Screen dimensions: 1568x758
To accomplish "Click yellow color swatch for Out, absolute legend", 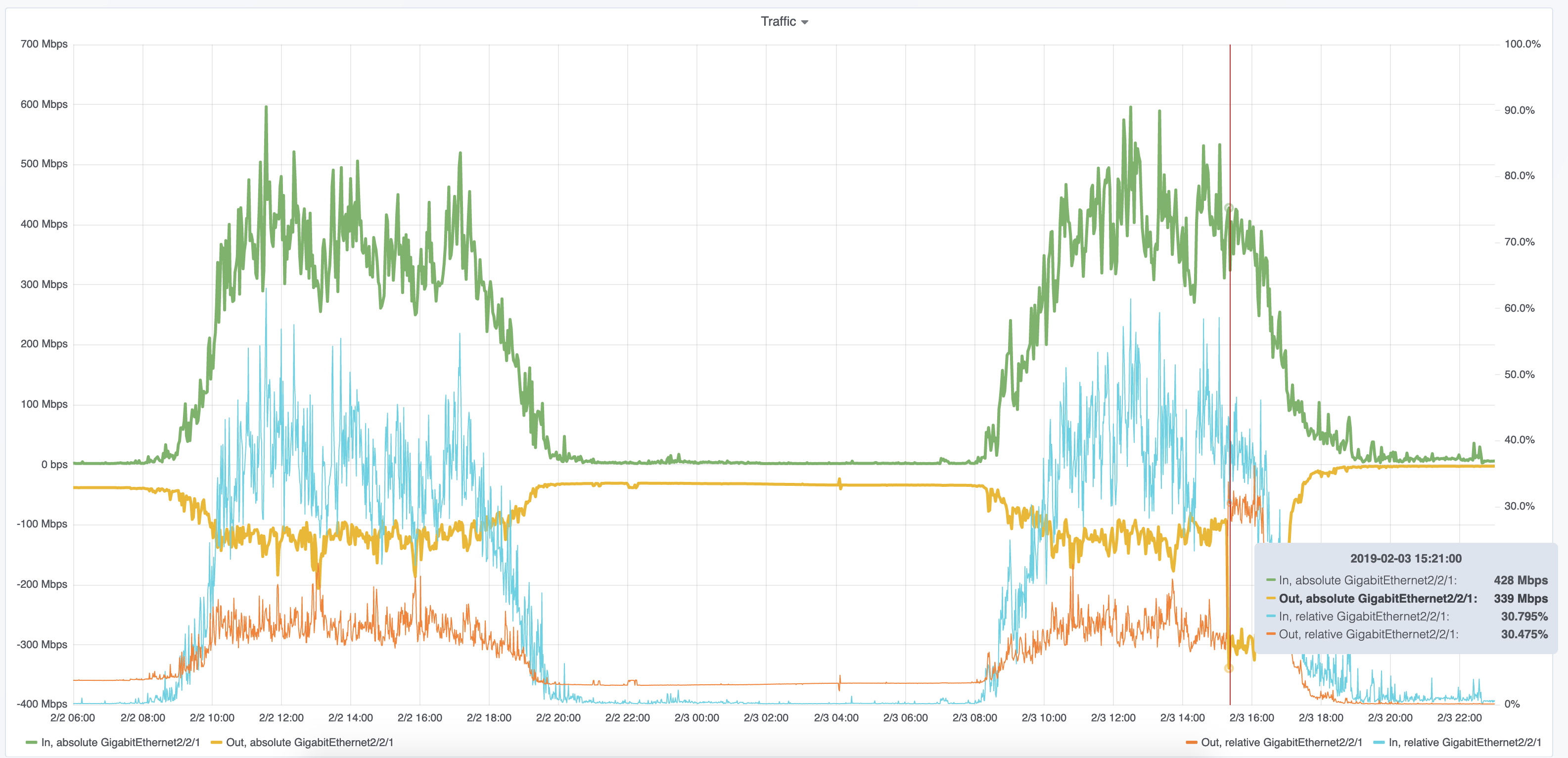I will (216, 743).
